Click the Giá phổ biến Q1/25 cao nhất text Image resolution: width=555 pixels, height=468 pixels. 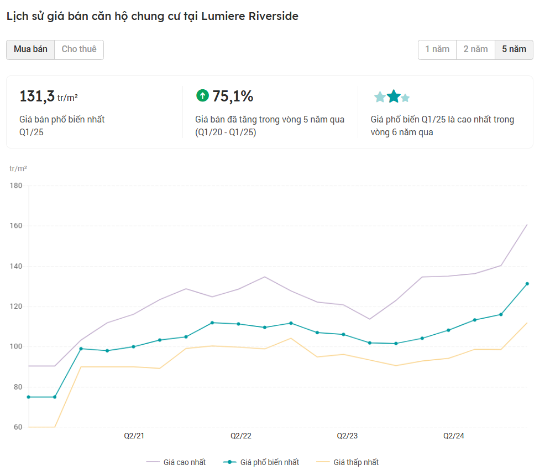coord(442,126)
